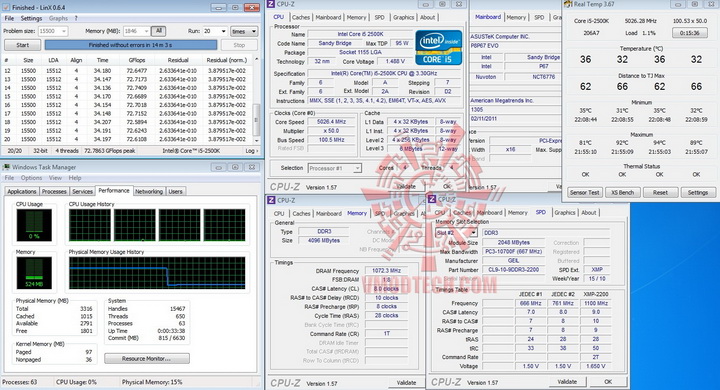The image size is (720, 390).
Task: Select Graphics tab in CPU-Z SPD window
Action: pos(565,213)
